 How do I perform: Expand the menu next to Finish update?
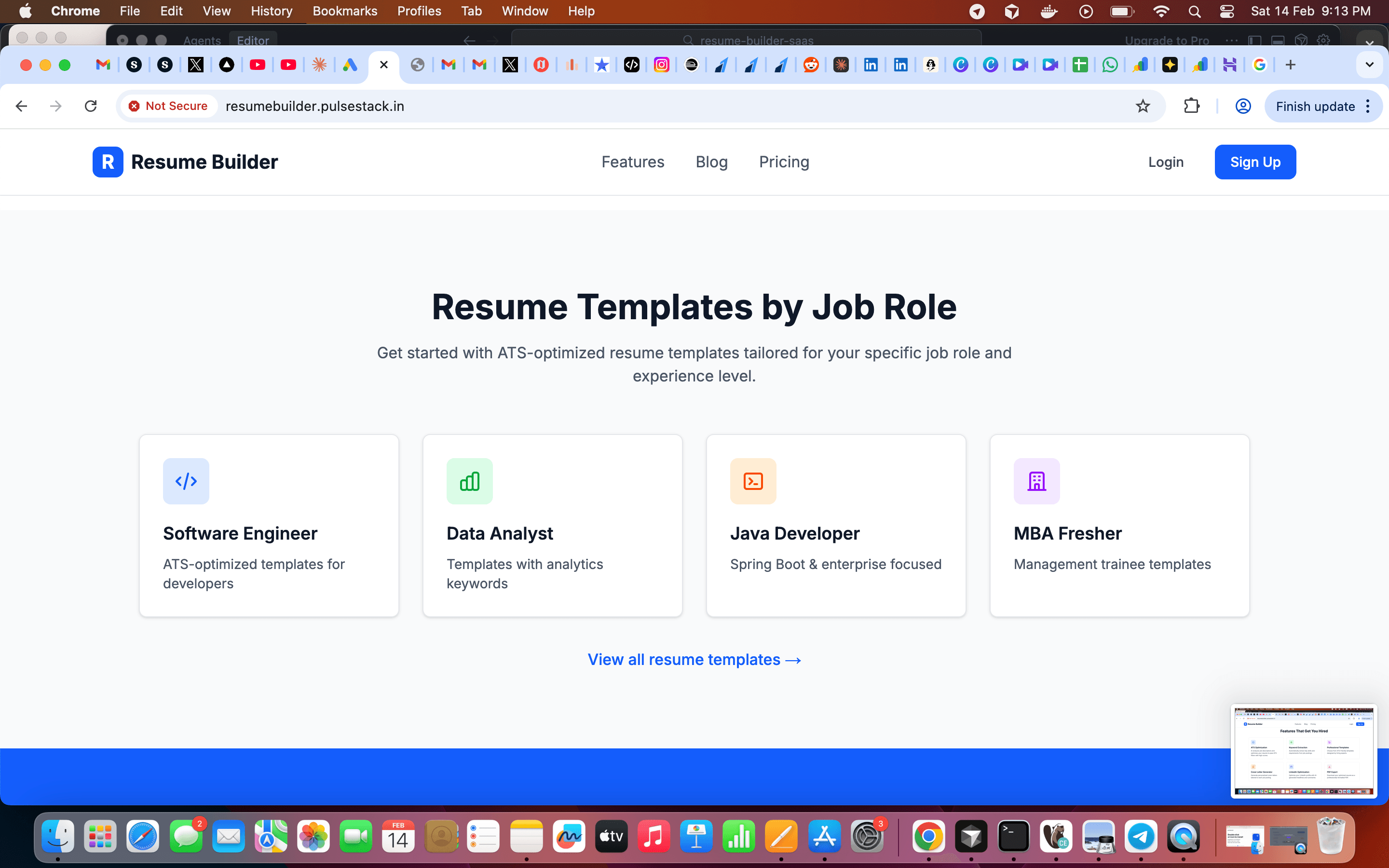[x=1368, y=106]
